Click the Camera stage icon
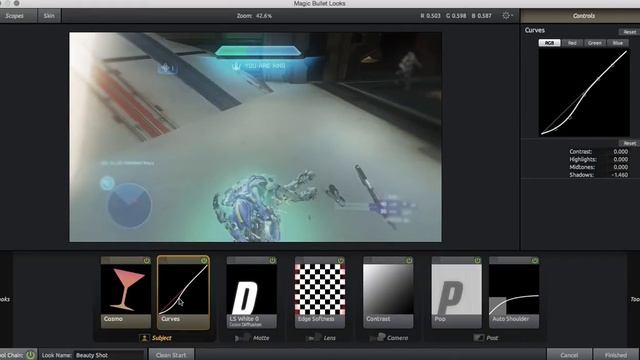This screenshot has width=640, height=360. 377,338
